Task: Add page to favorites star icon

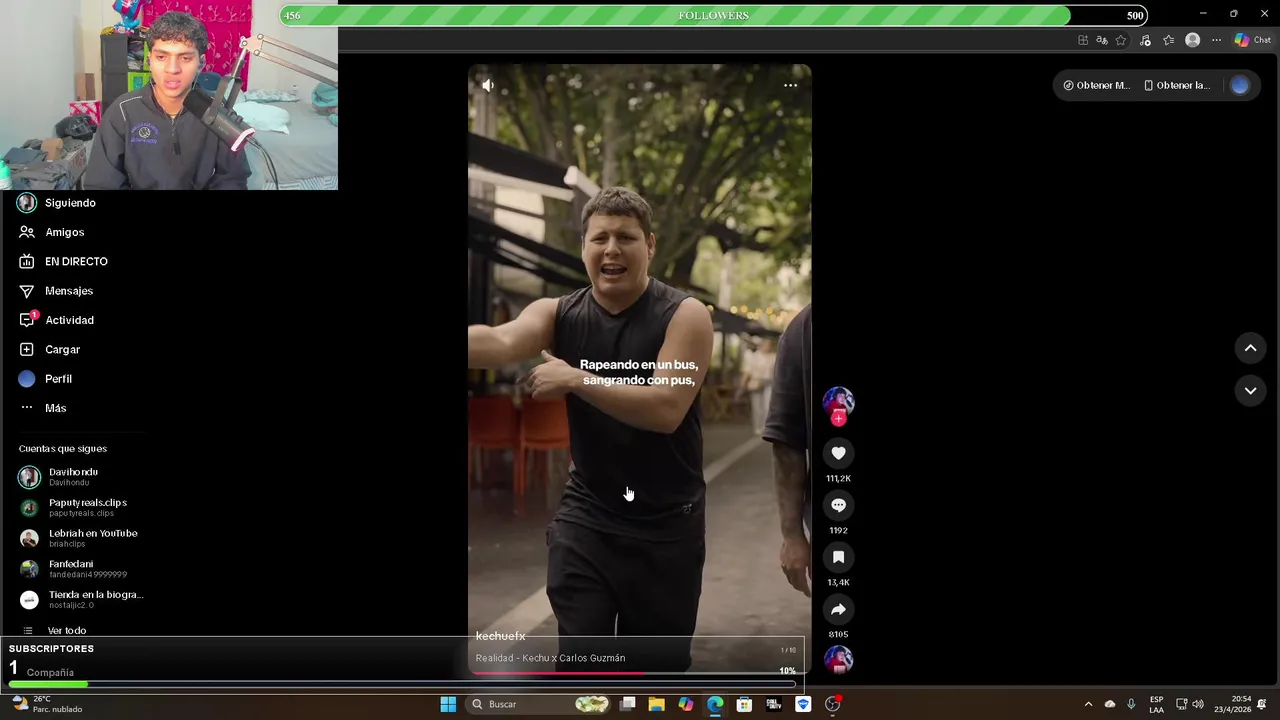Action: [1121, 40]
